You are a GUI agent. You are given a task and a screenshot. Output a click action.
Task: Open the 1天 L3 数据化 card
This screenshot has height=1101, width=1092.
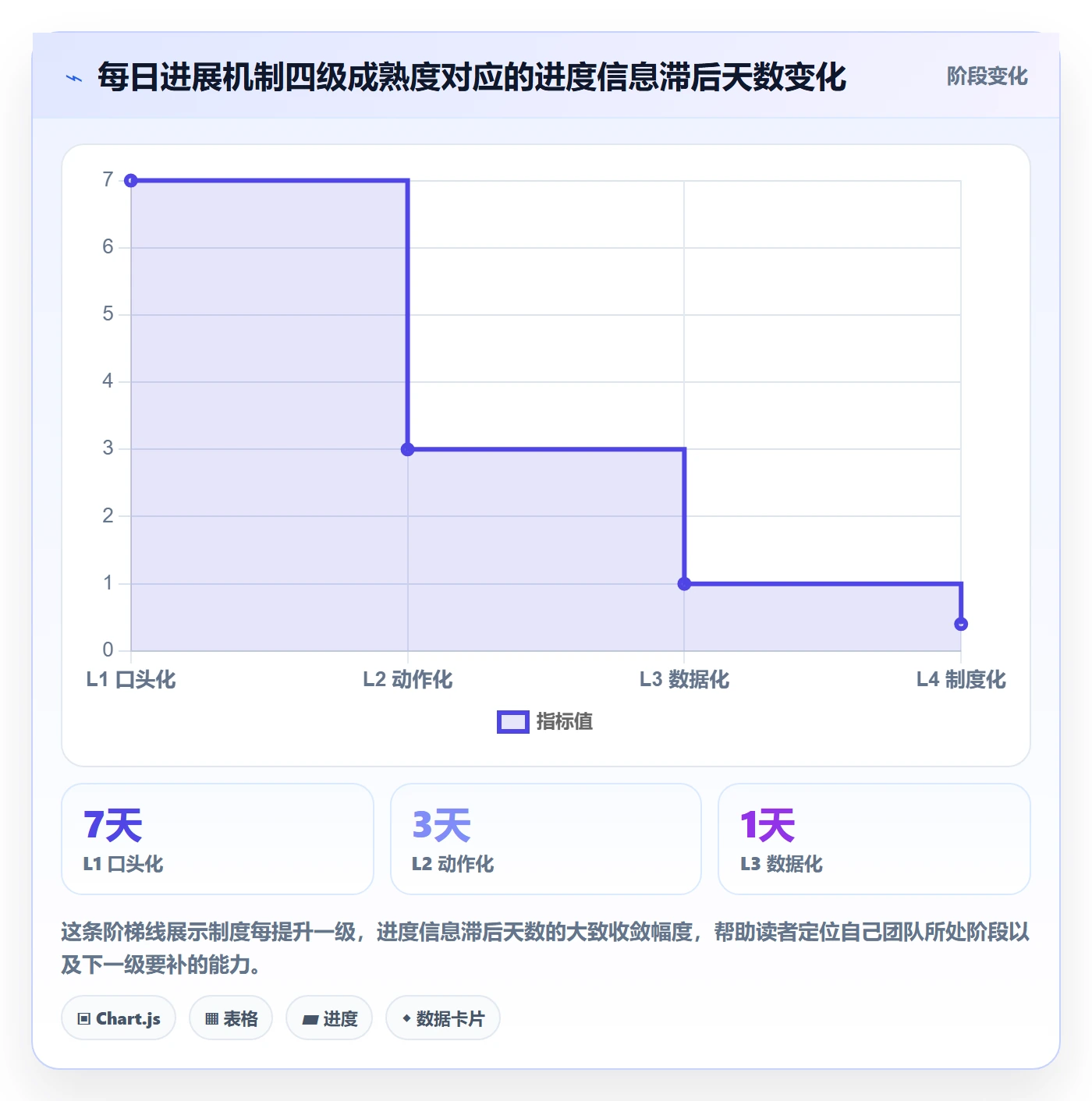pos(874,839)
